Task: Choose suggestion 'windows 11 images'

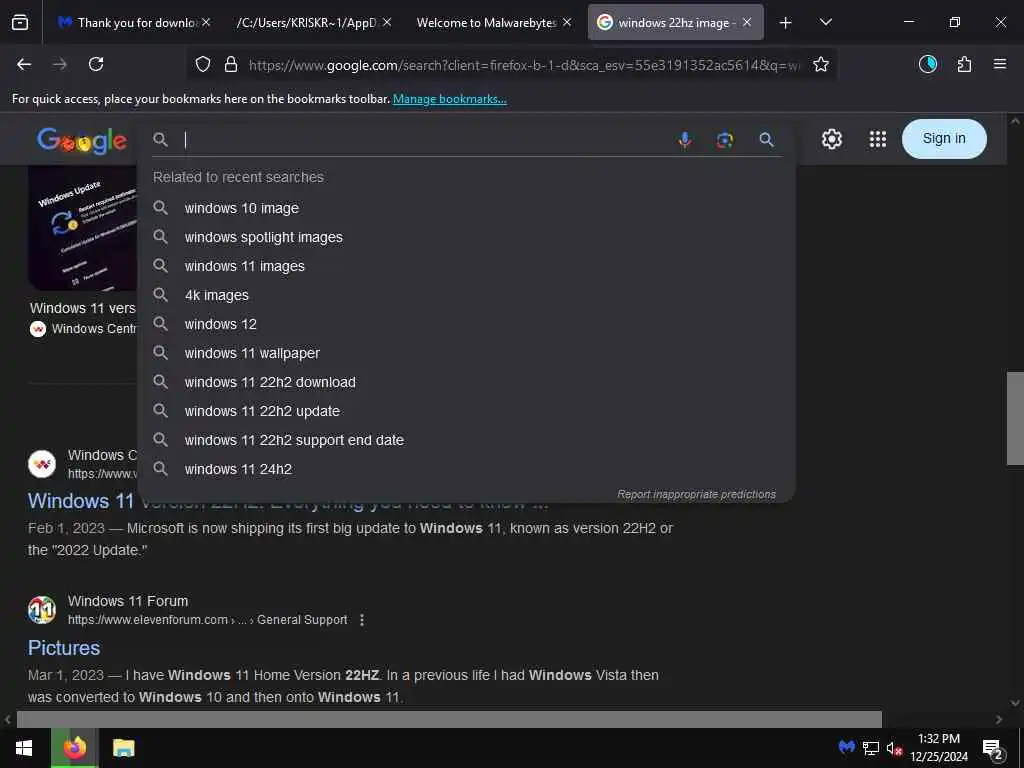Action: 466,266
